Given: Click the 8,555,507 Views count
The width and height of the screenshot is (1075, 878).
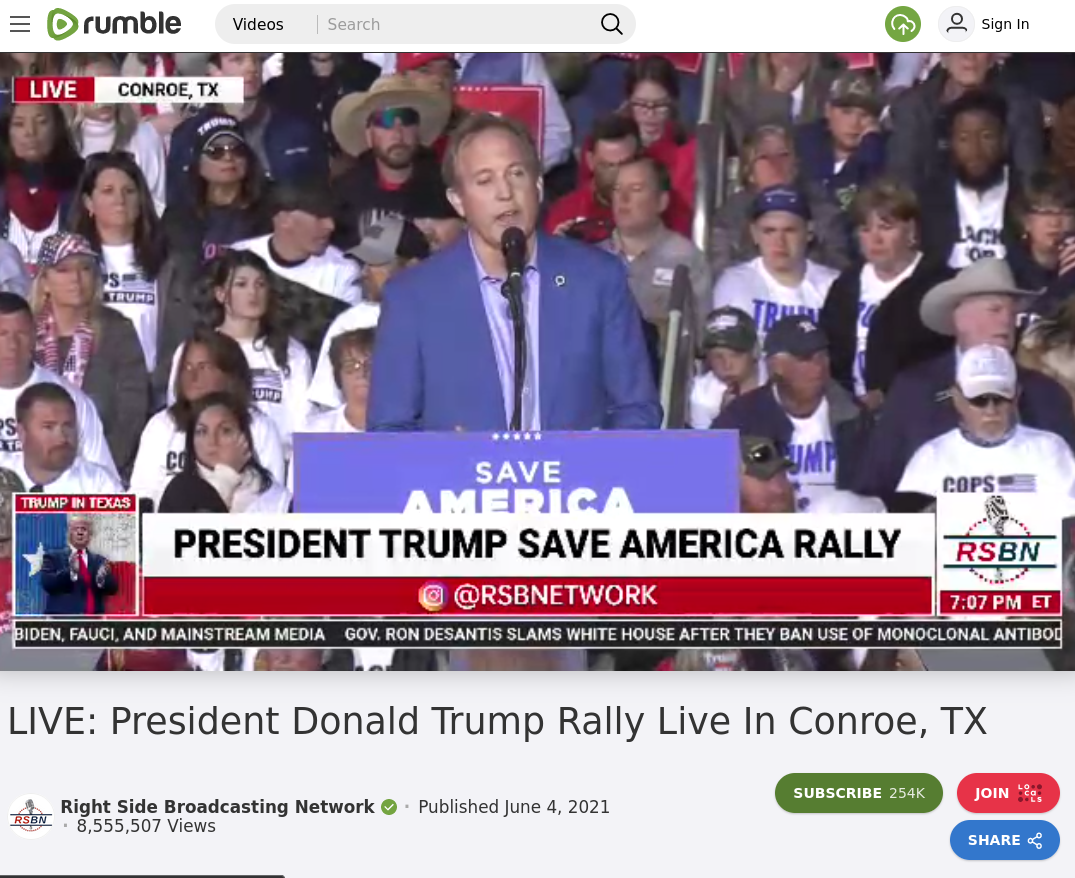Looking at the screenshot, I should [x=146, y=826].
